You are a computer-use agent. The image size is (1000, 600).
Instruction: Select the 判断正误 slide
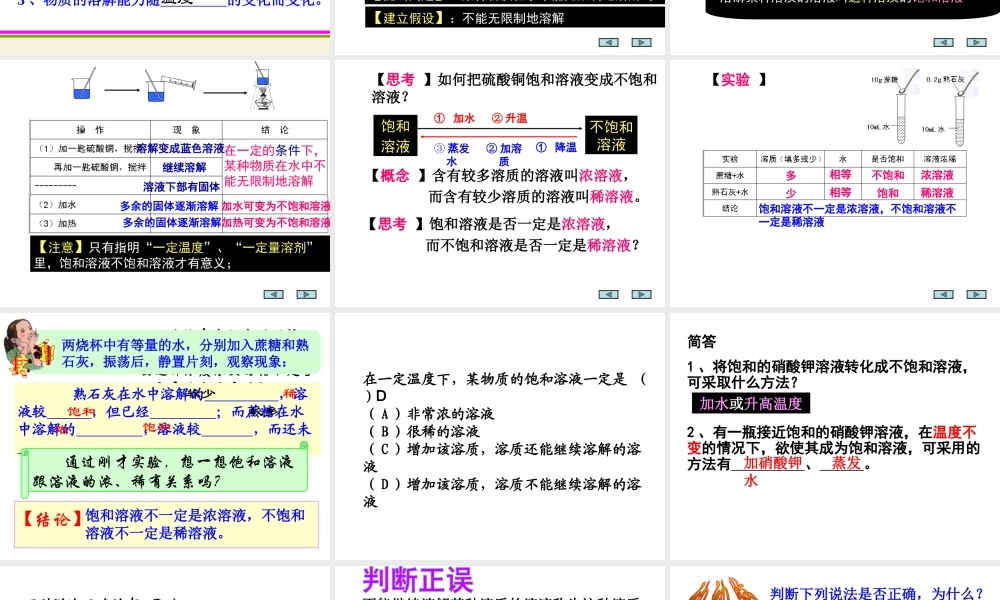pos(499,583)
